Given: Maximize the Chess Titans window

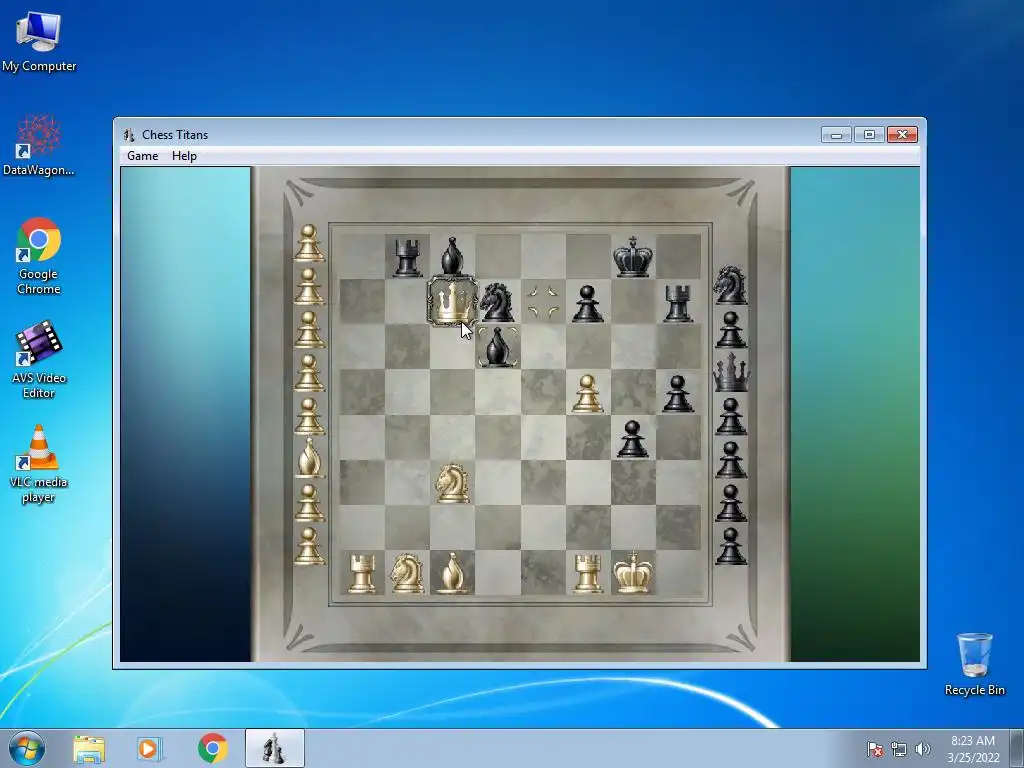Looking at the screenshot, I should coord(869,135).
